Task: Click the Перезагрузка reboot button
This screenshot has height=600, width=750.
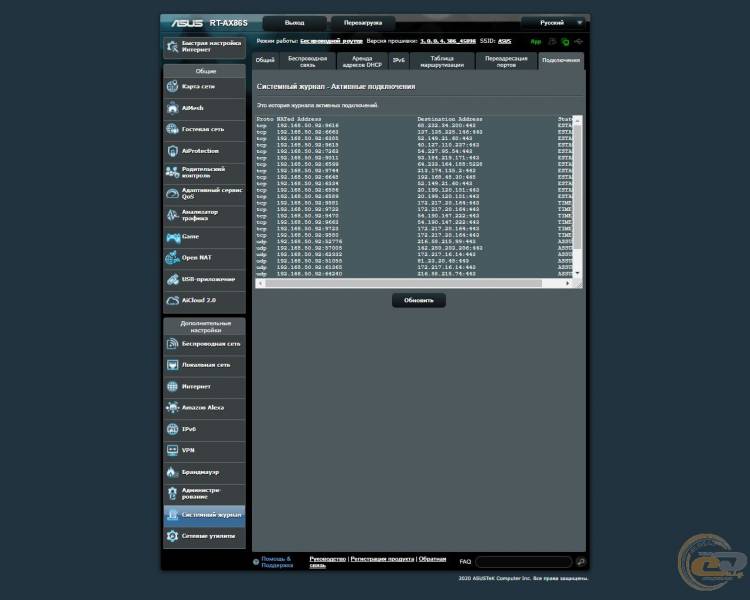Action: [363, 23]
